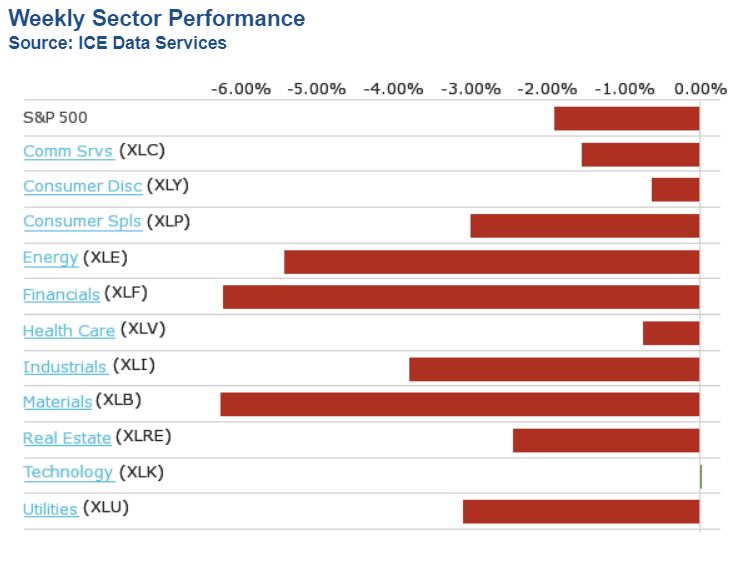Open the Consumer Spls sector link
This screenshot has width=741, height=565.
pos(82,222)
